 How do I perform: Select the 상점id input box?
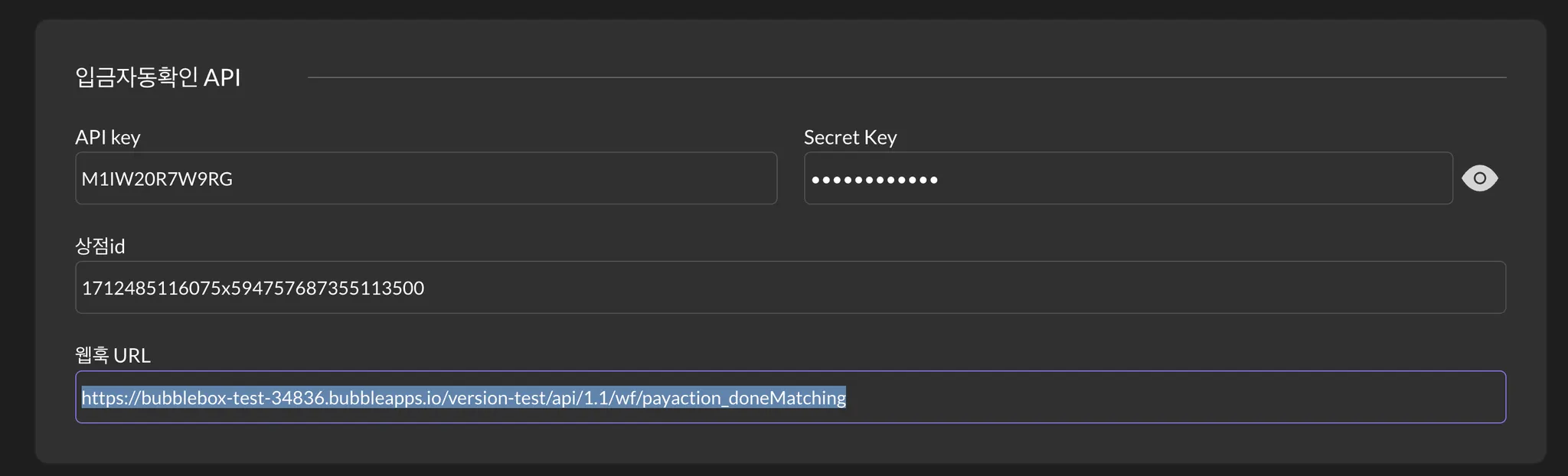[x=790, y=288]
